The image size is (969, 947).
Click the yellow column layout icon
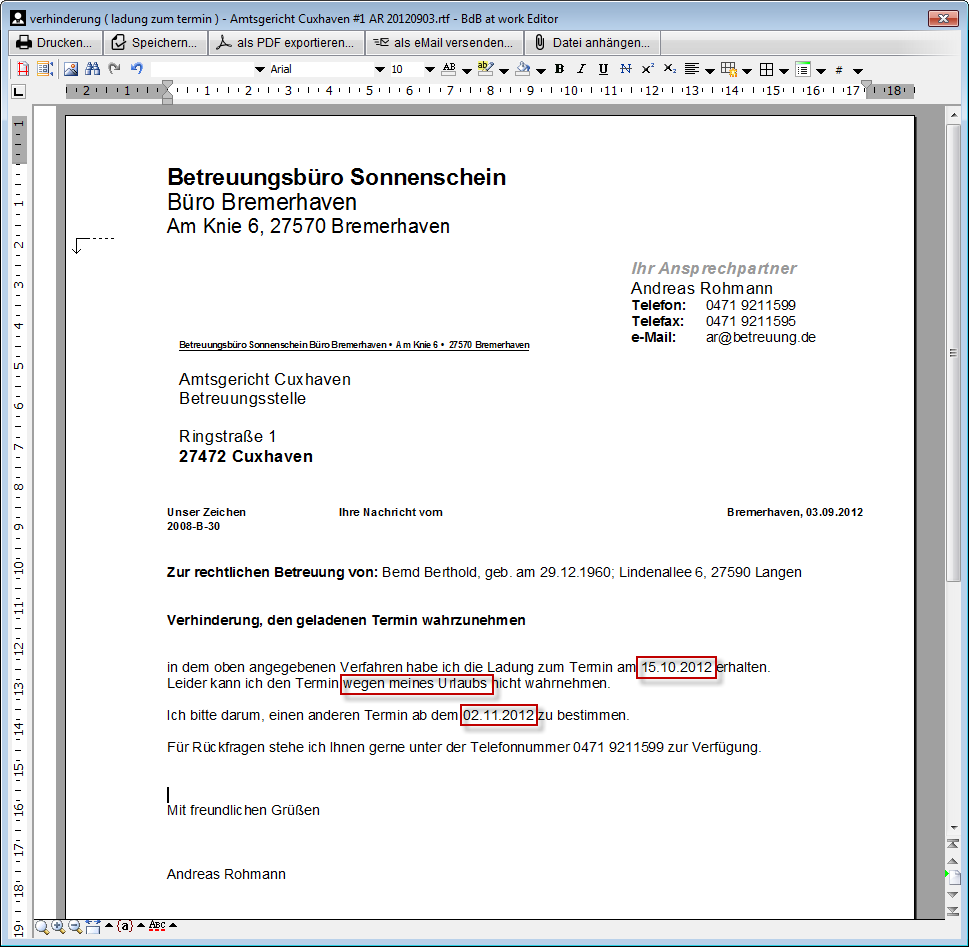point(45,69)
